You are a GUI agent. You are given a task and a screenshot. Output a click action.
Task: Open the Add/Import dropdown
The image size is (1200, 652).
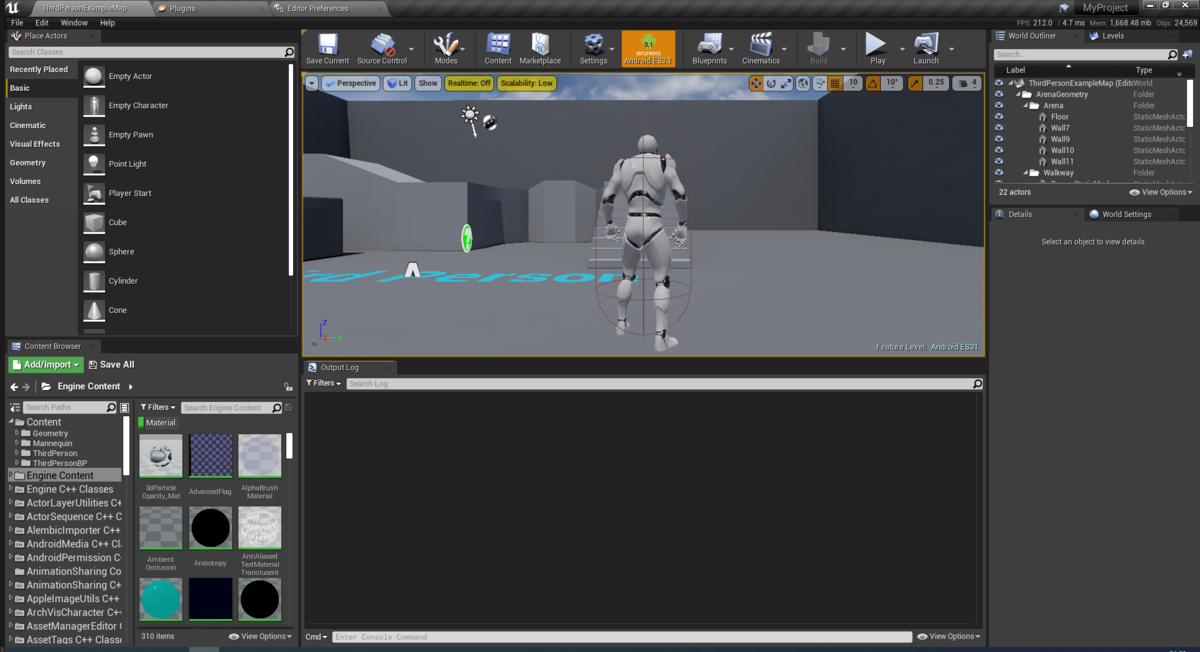pyautogui.click(x=45, y=365)
